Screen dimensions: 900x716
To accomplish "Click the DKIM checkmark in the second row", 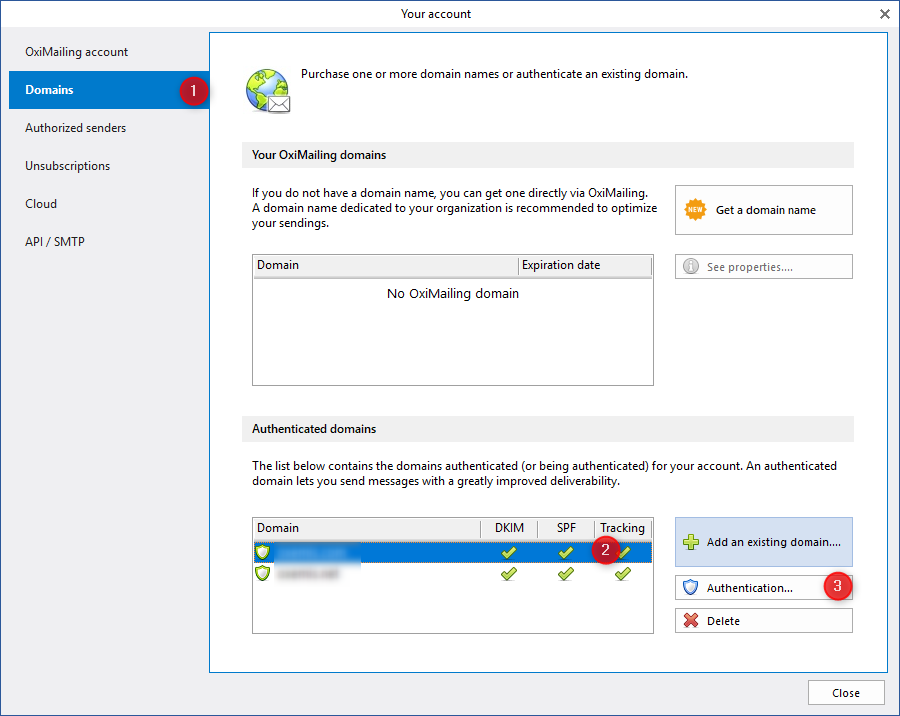I will pyautogui.click(x=509, y=573).
